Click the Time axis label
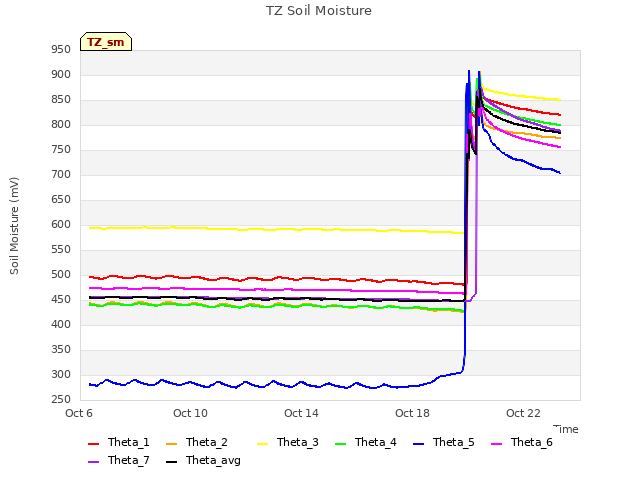The height and width of the screenshot is (480, 640). (x=566, y=429)
